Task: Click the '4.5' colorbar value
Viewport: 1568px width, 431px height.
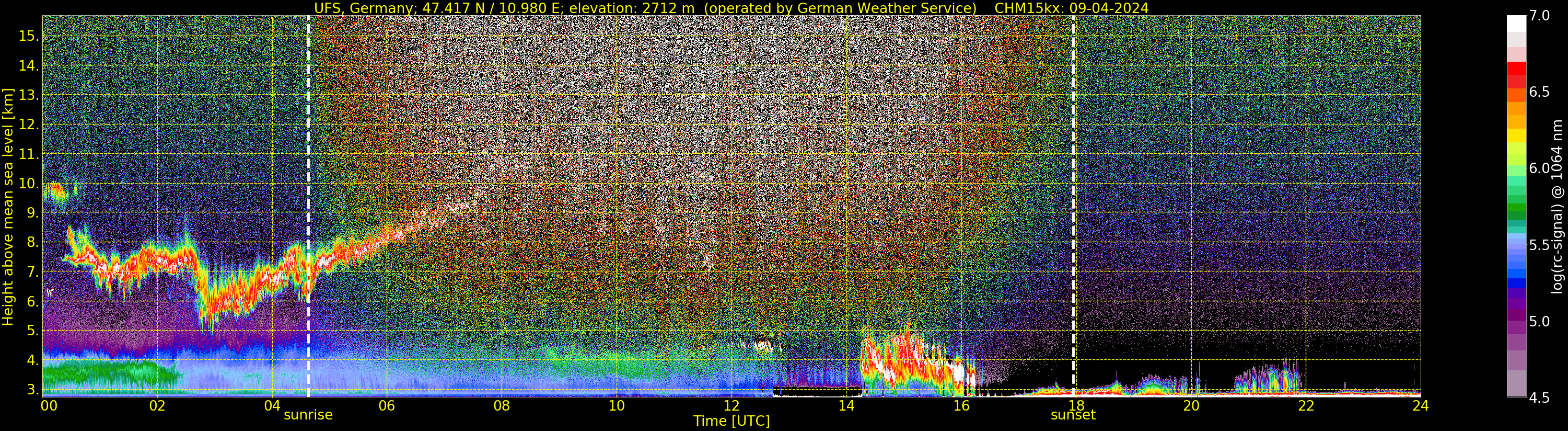Action: tap(1539, 398)
